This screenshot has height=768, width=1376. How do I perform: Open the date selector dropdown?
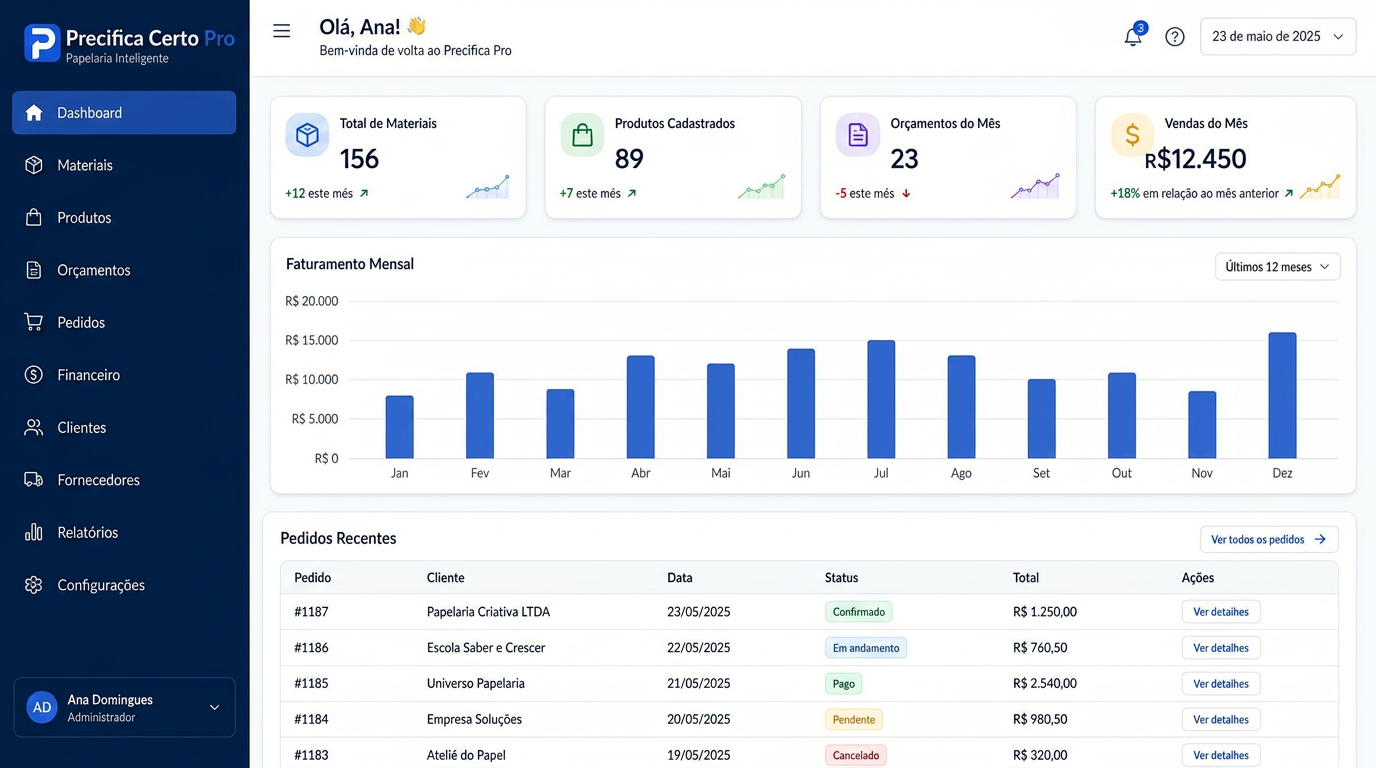(x=1278, y=36)
